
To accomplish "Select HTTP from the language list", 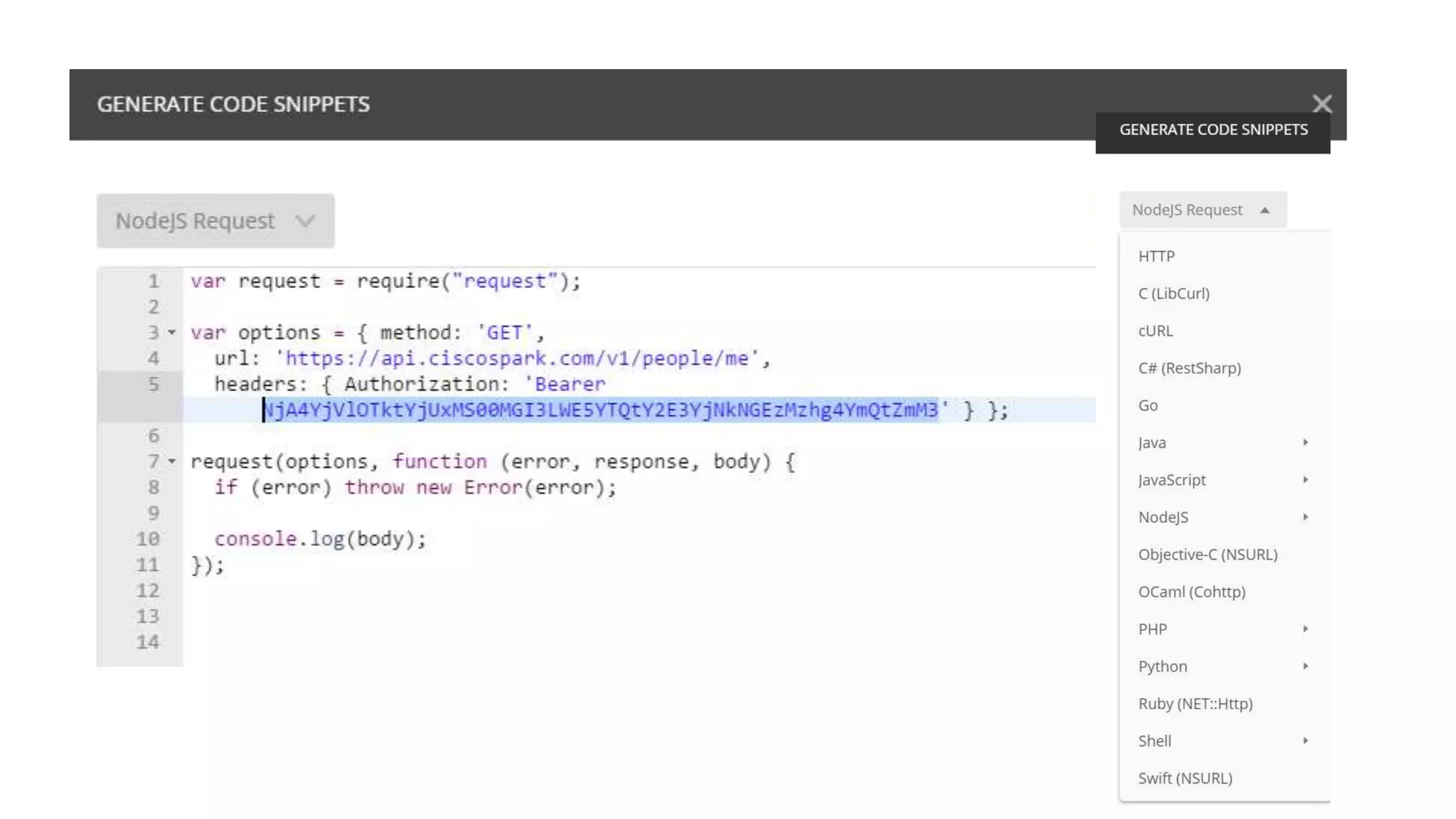I will click(1156, 256).
